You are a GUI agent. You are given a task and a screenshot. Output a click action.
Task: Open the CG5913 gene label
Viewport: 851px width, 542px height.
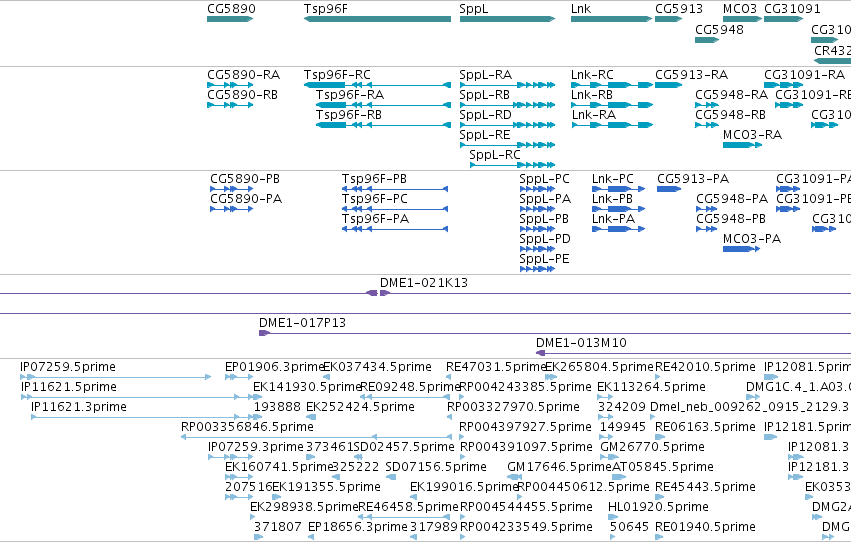pos(678,9)
